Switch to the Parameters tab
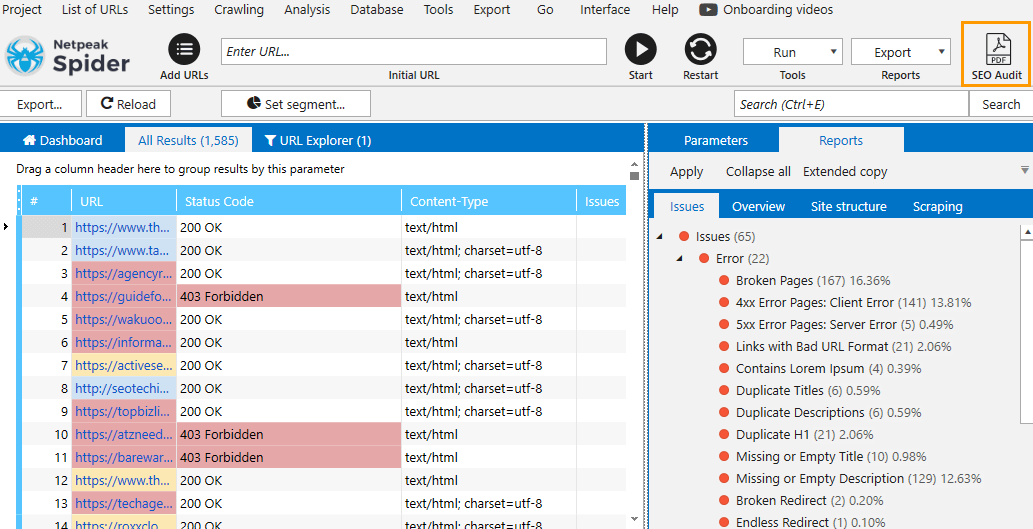The width and height of the screenshot is (1033, 529). tap(715, 140)
